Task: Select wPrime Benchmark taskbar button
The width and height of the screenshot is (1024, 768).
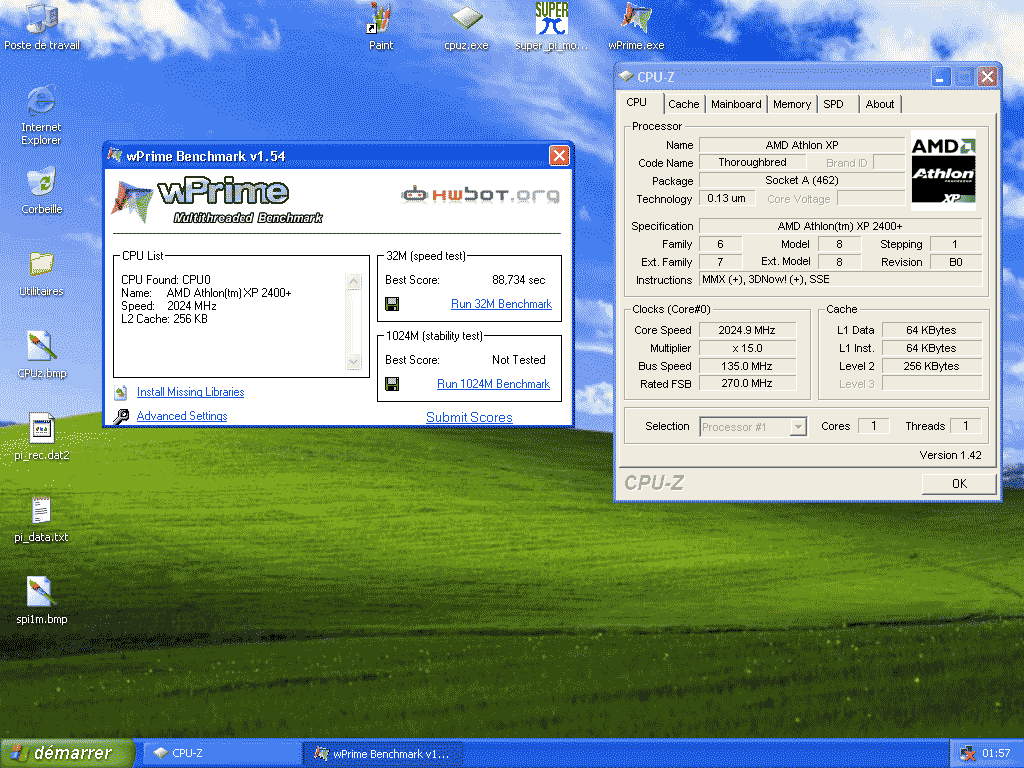Action: 383,753
